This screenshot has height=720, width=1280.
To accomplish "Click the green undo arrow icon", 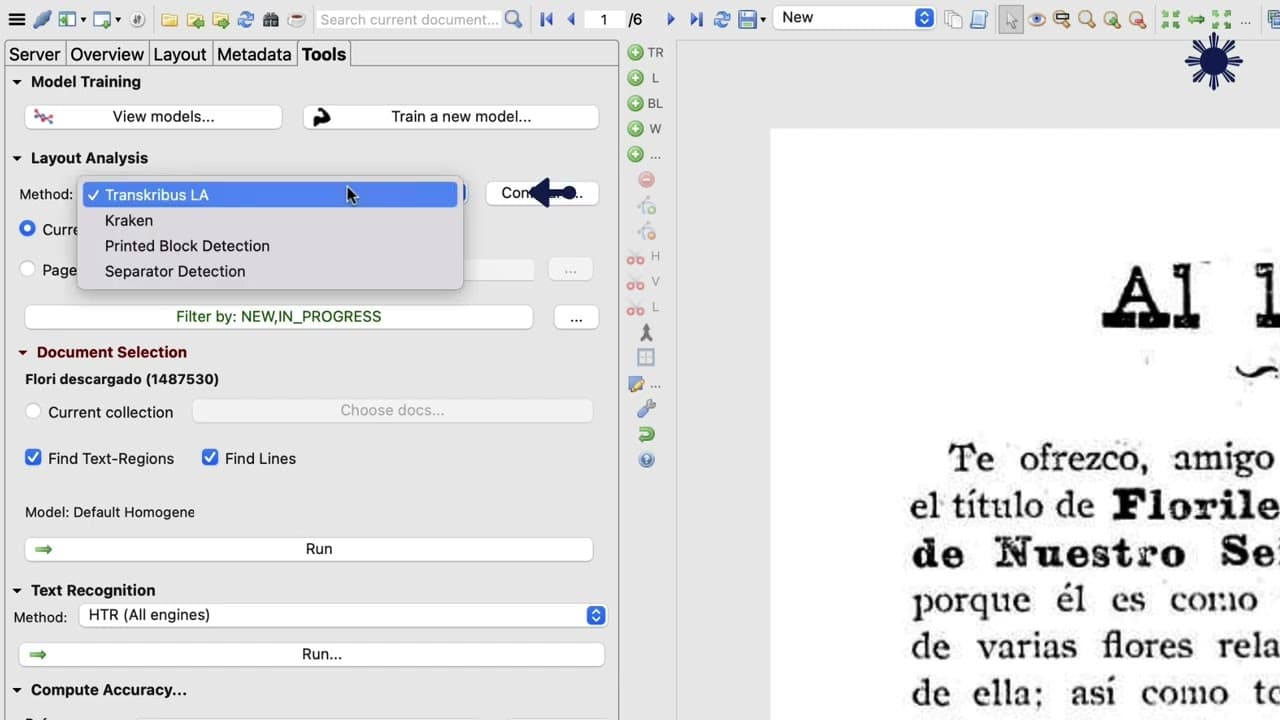I will coord(646,434).
